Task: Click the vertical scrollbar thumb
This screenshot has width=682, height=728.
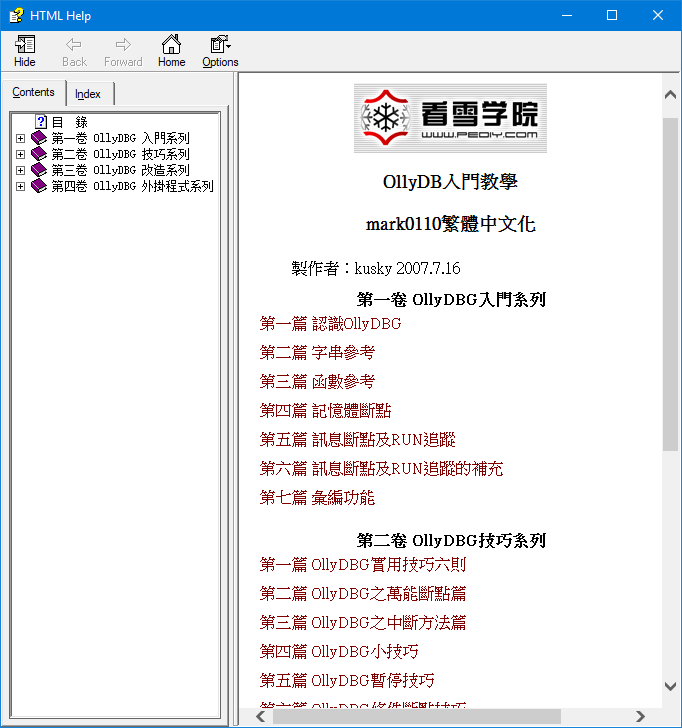Action: [x=670, y=284]
